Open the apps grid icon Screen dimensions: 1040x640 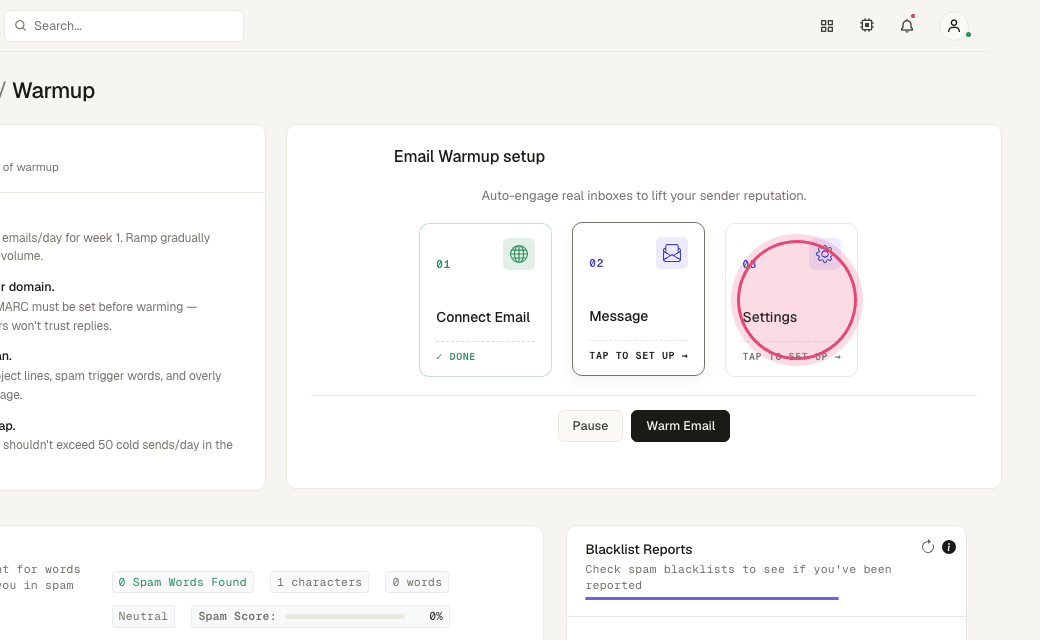[x=826, y=26]
